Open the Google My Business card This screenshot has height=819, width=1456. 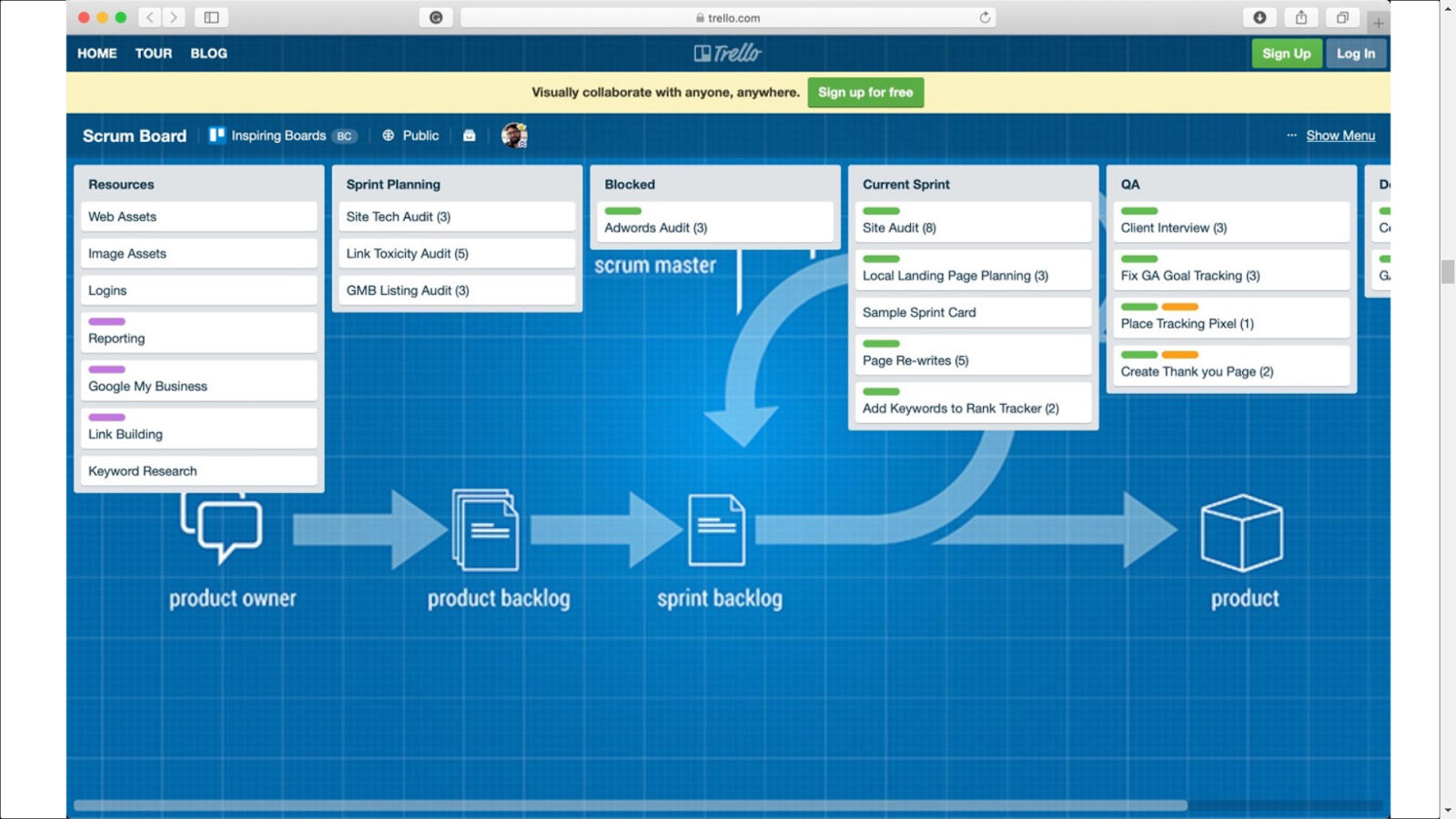(x=199, y=380)
